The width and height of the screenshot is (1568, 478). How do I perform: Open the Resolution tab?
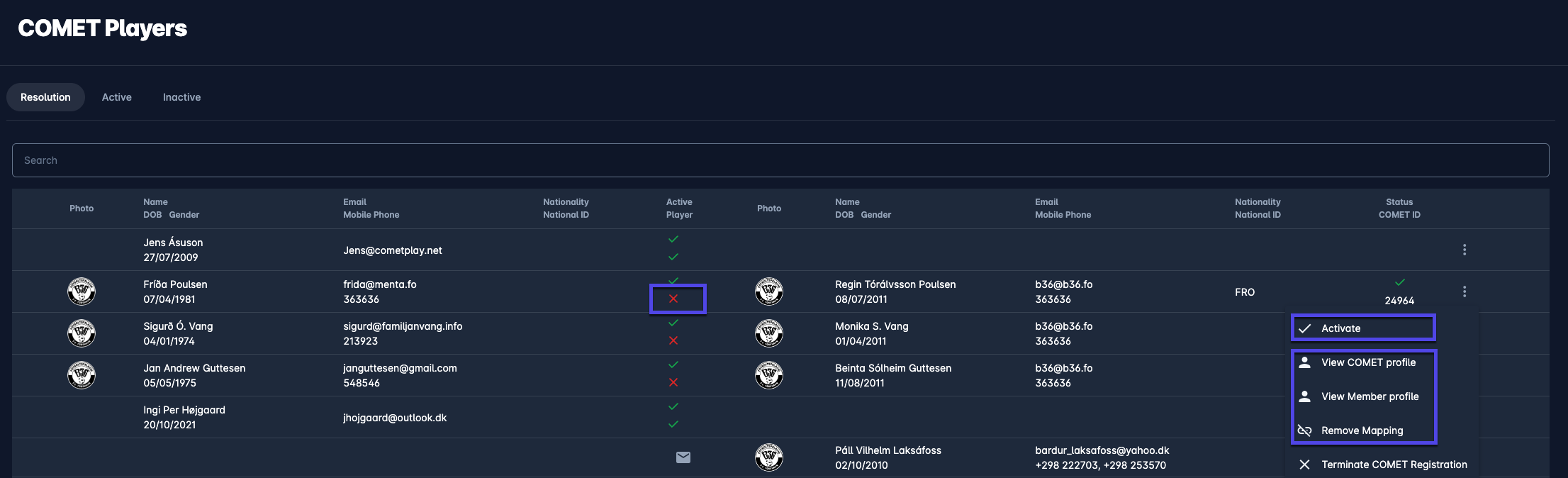pyautogui.click(x=45, y=97)
